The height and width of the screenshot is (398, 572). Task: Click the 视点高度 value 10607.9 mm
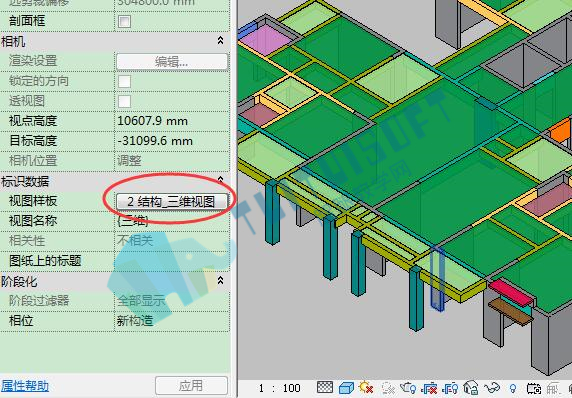coord(152,121)
